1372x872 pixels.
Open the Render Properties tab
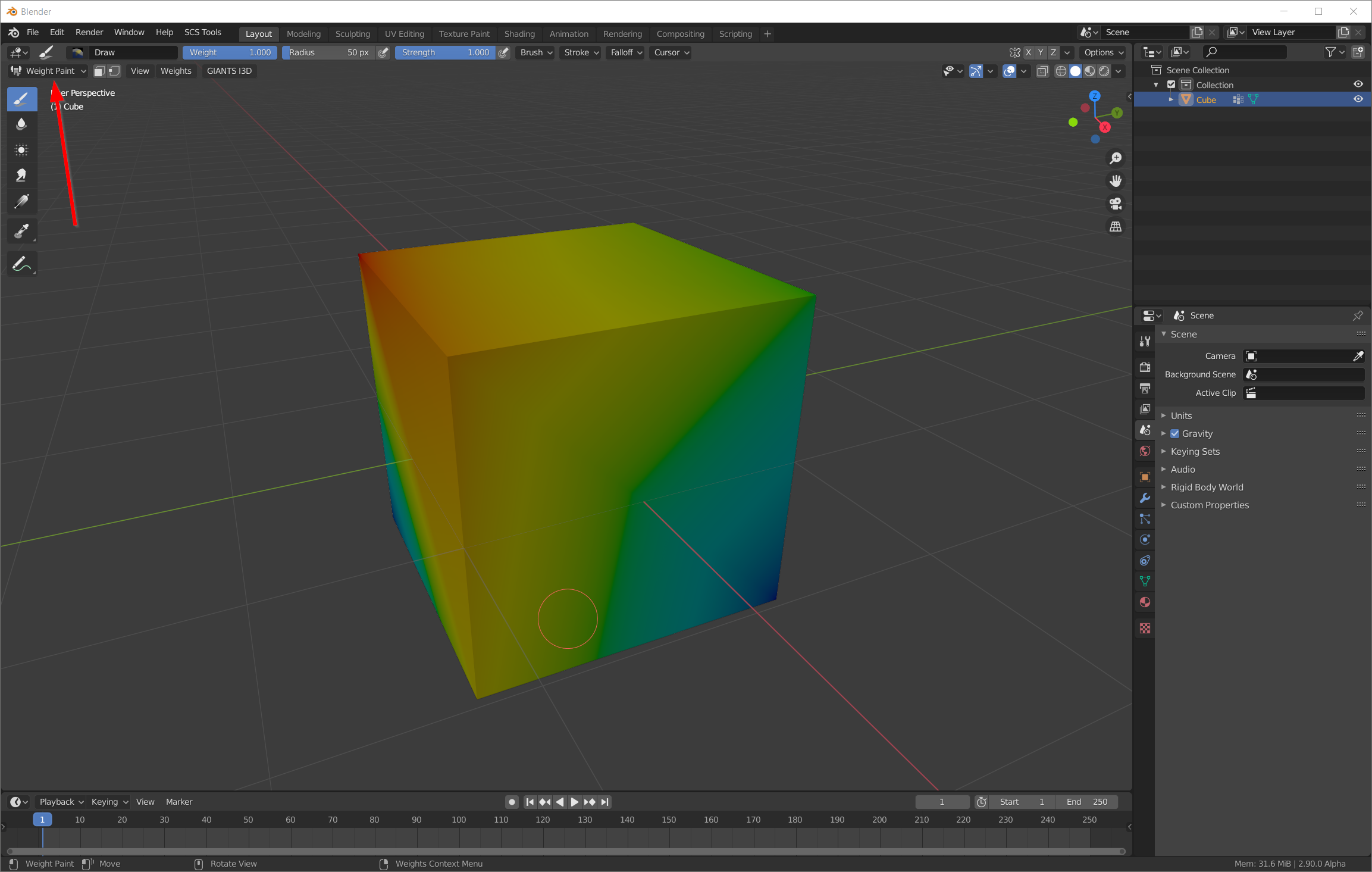click(x=1144, y=367)
